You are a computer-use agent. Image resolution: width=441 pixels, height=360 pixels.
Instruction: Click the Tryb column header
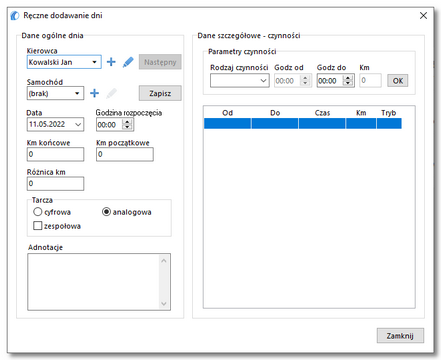389,113
